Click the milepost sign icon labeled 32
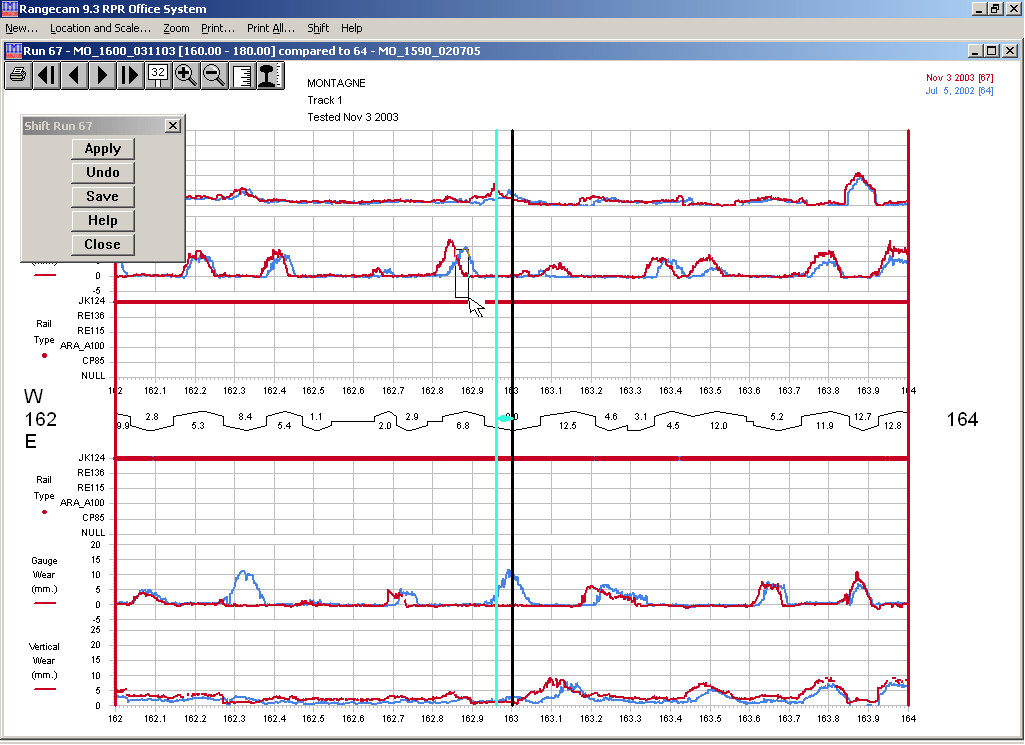 [158, 75]
